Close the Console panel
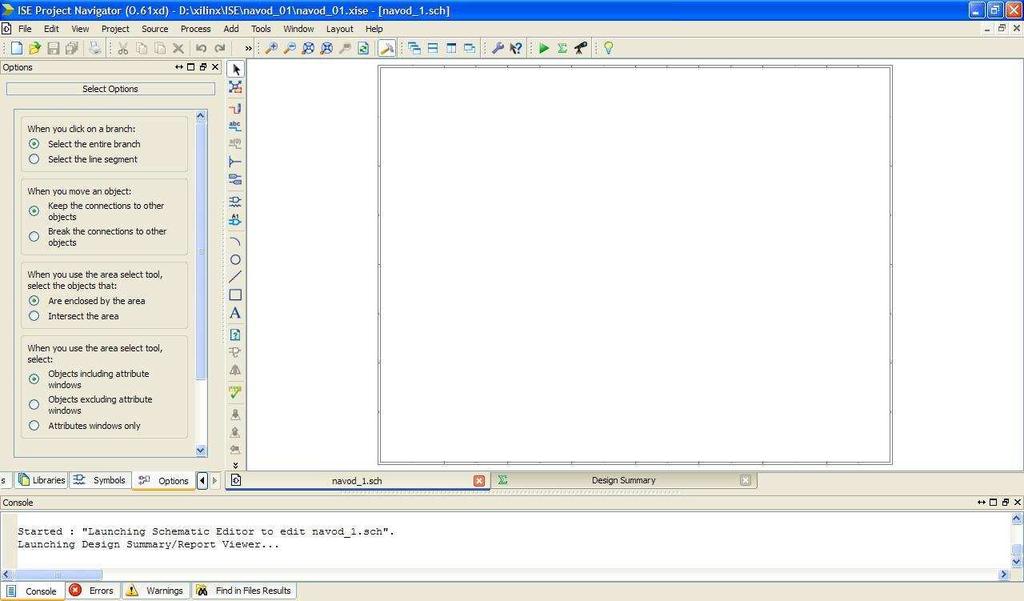This screenshot has height=601, width=1024. pyautogui.click(x=1017, y=502)
